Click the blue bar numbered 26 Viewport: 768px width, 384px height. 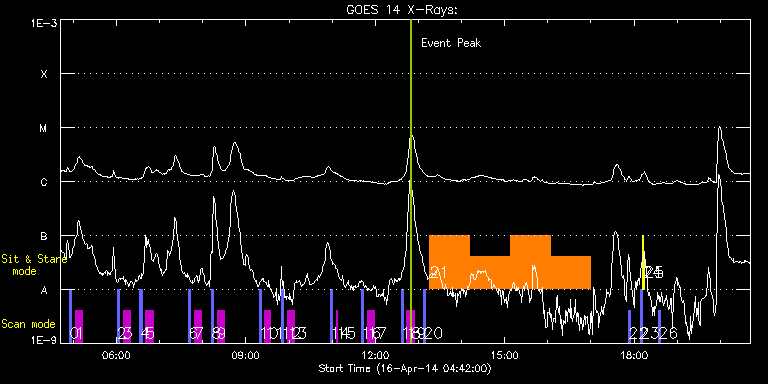tap(660, 326)
